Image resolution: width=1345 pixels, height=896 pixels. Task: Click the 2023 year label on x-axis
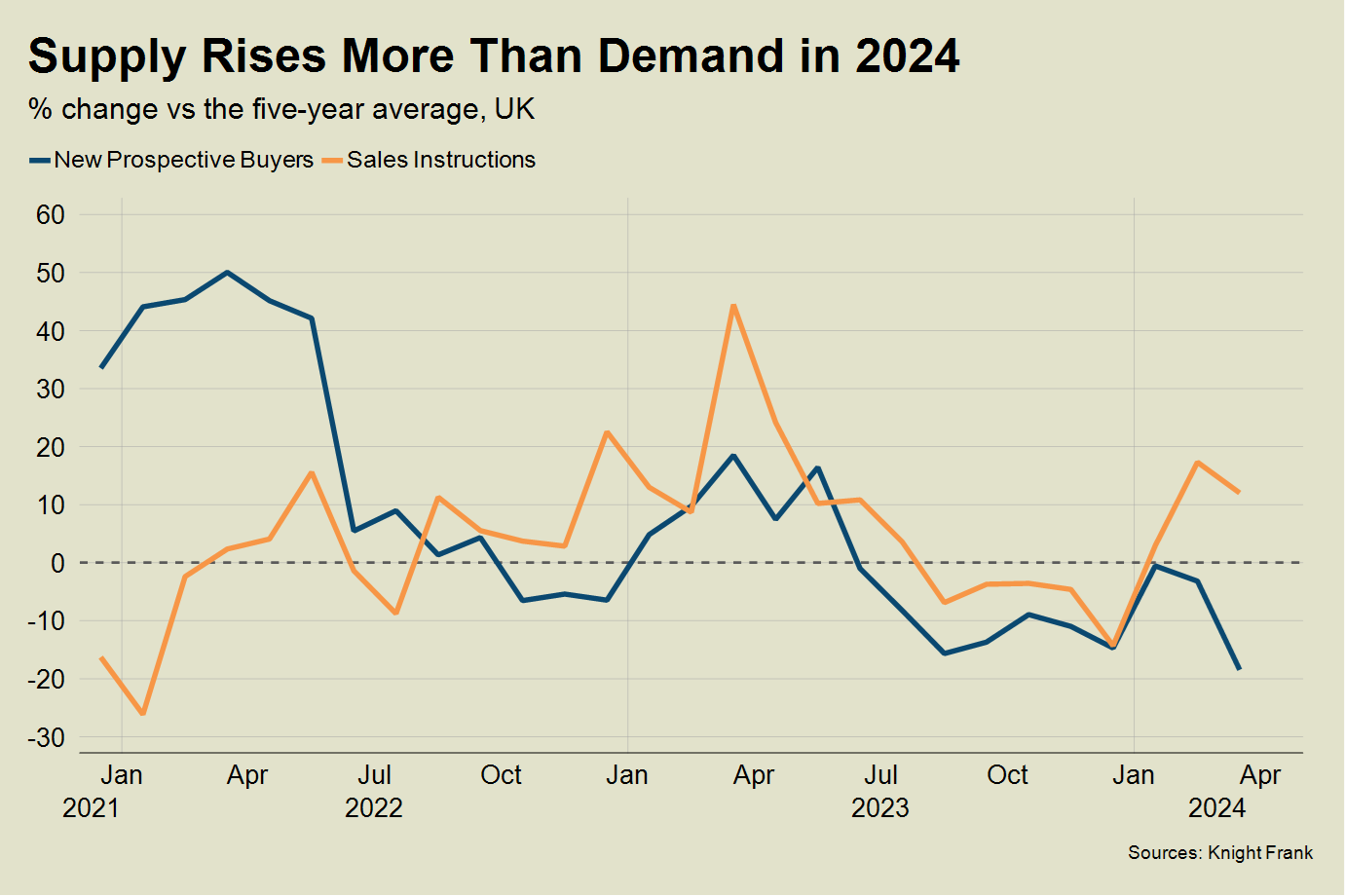(x=879, y=808)
